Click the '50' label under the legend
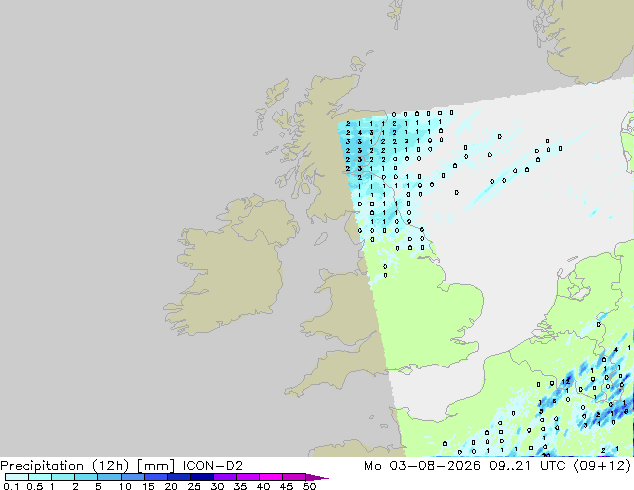Image resolution: width=634 pixels, height=490 pixels. point(309,486)
